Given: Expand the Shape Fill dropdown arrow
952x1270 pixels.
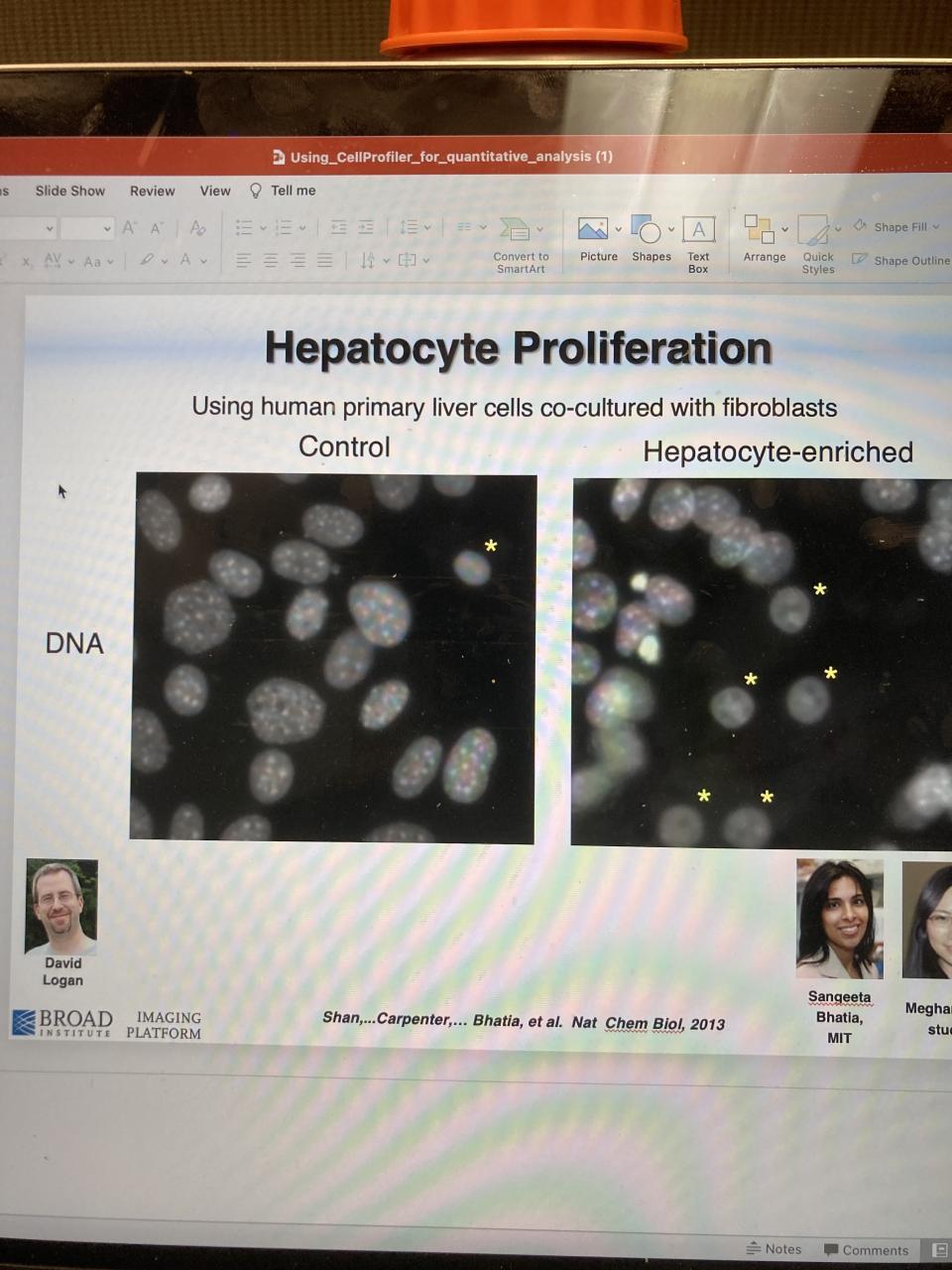Looking at the screenshot, I should 936,227.
